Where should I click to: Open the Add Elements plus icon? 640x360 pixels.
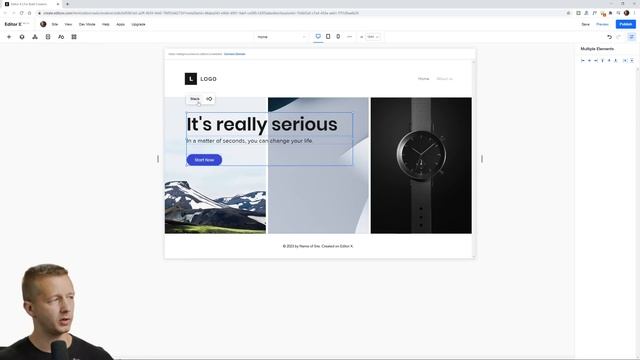pyautogui.click(x=9, y=37)
